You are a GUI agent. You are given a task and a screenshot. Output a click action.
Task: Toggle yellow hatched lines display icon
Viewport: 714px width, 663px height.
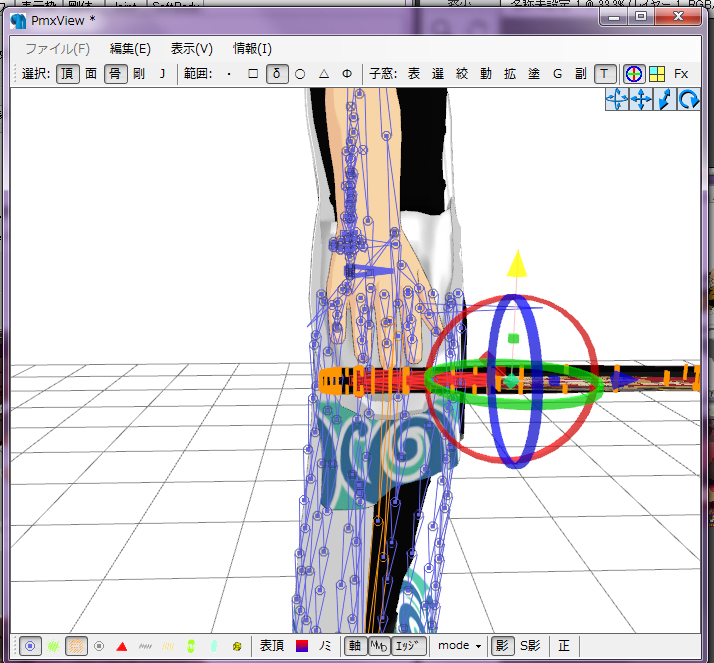[168, 646]
